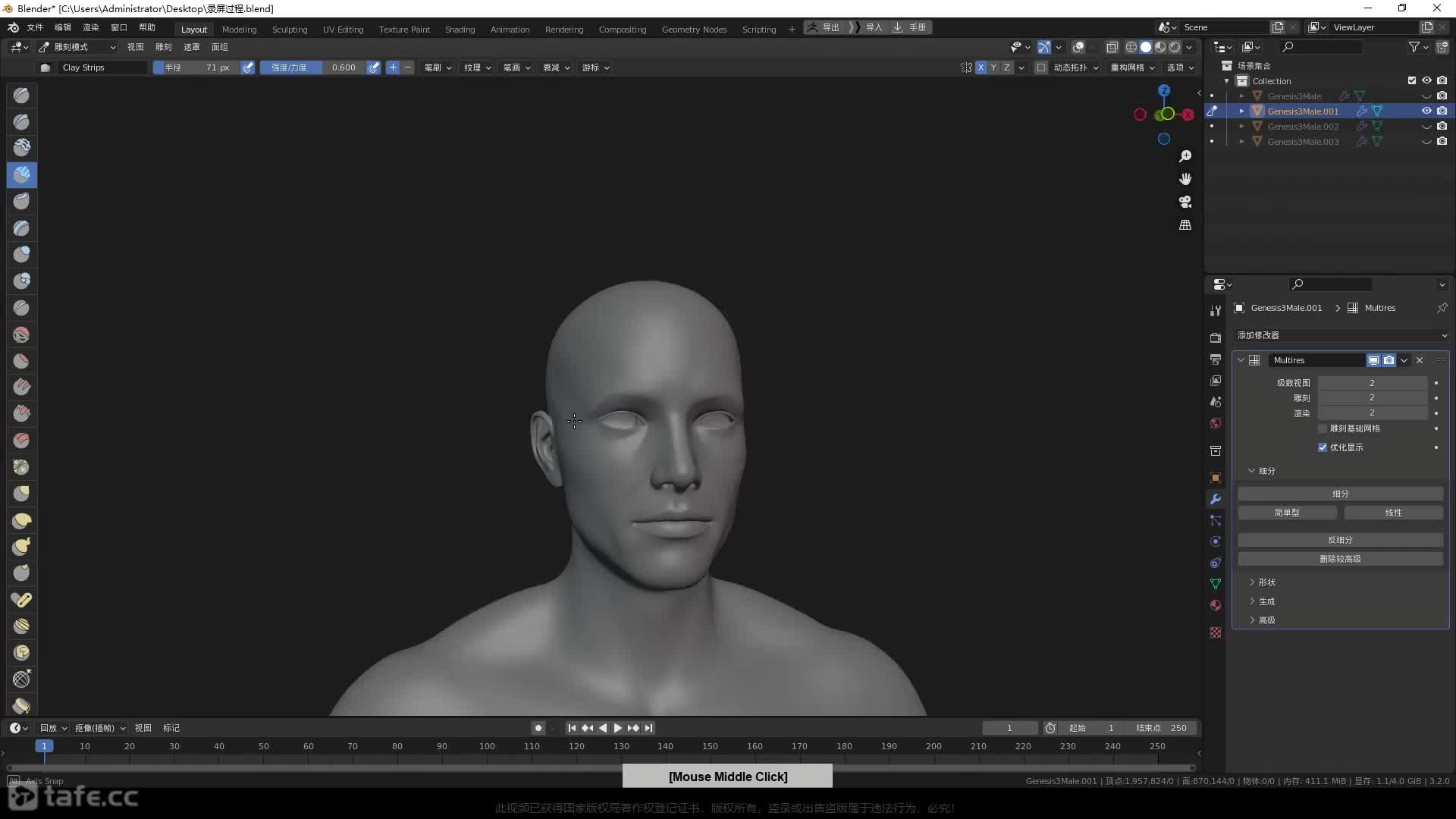The image size is (1456, 819).
Task: Enable the 动态拓扑 dyntopo checkbox
Action: pos(1041,67)
